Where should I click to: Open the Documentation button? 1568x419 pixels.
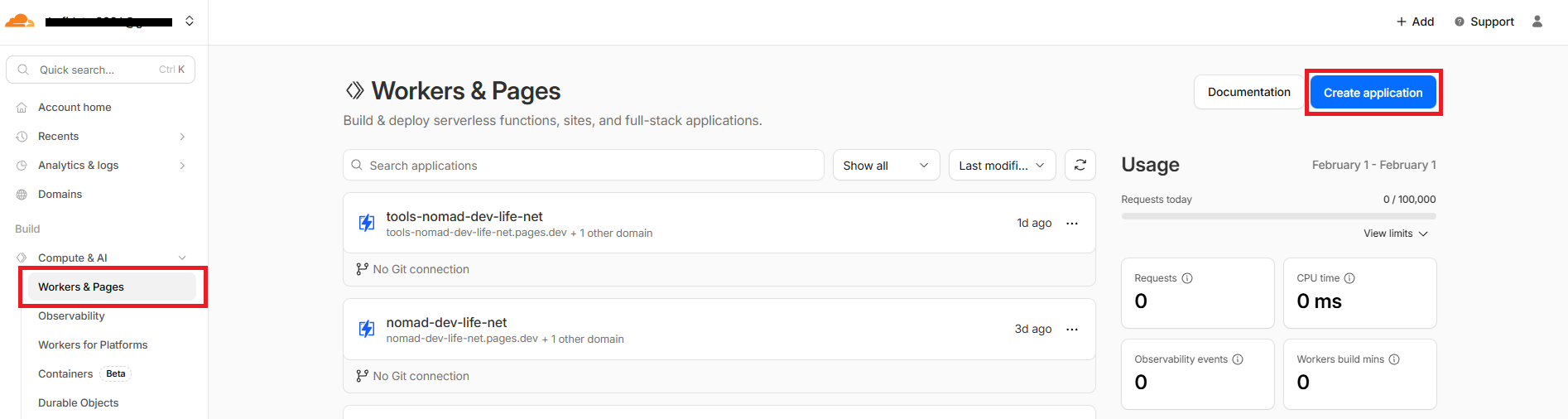point(1248,93)
